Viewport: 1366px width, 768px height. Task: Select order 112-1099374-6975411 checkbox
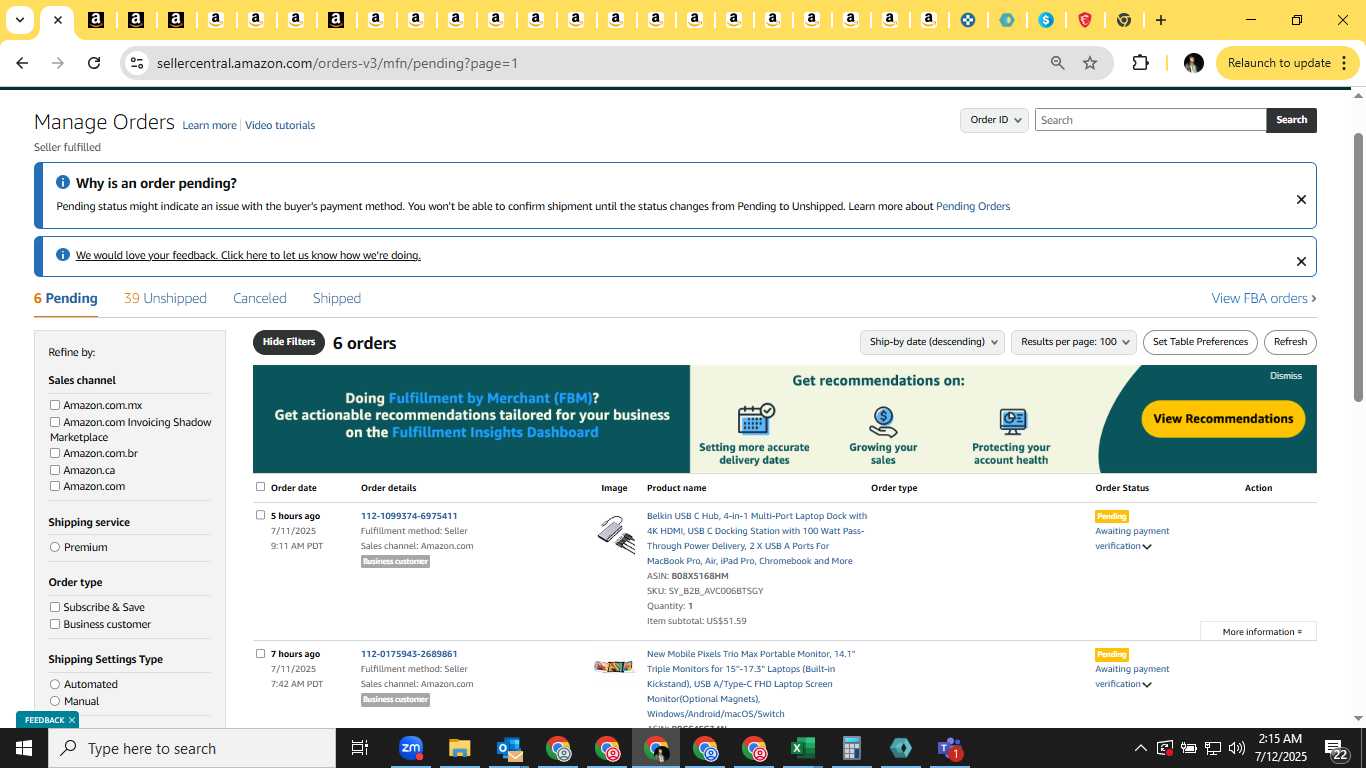261,515
